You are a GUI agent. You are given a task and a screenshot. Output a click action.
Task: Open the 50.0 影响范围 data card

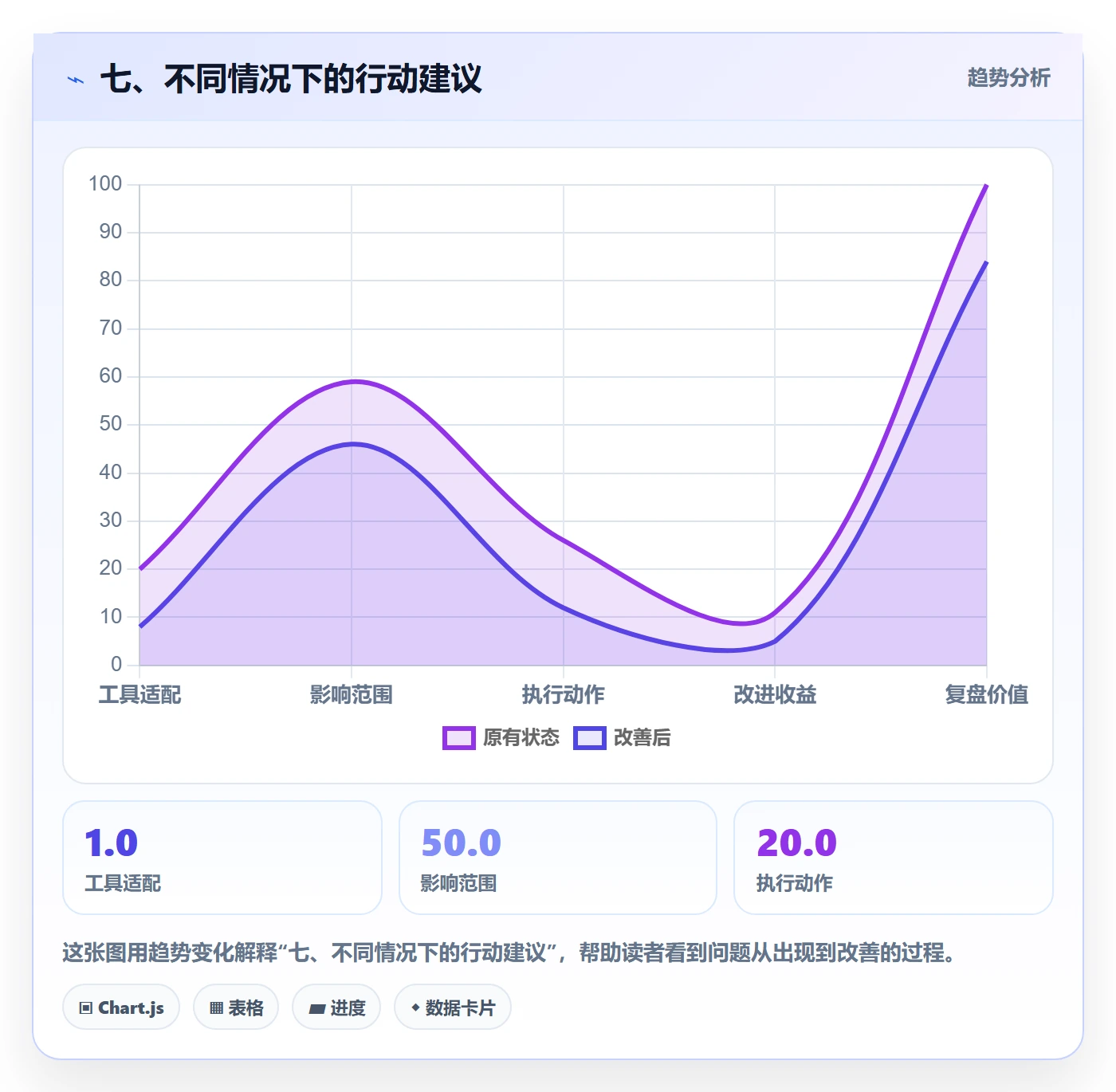pyautogui.click(x=558, y=858)
